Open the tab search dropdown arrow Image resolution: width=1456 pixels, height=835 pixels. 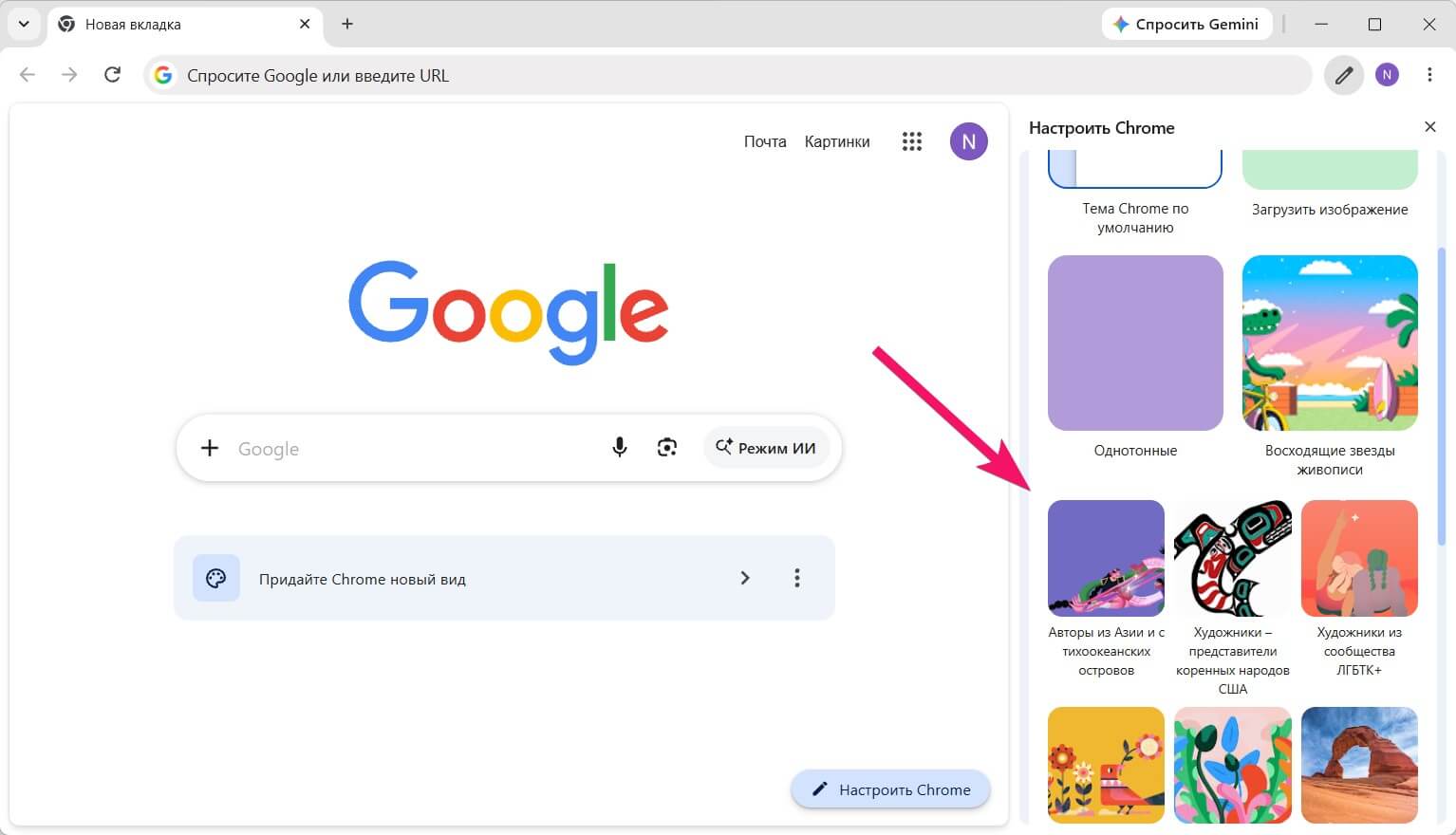point(24,24)
